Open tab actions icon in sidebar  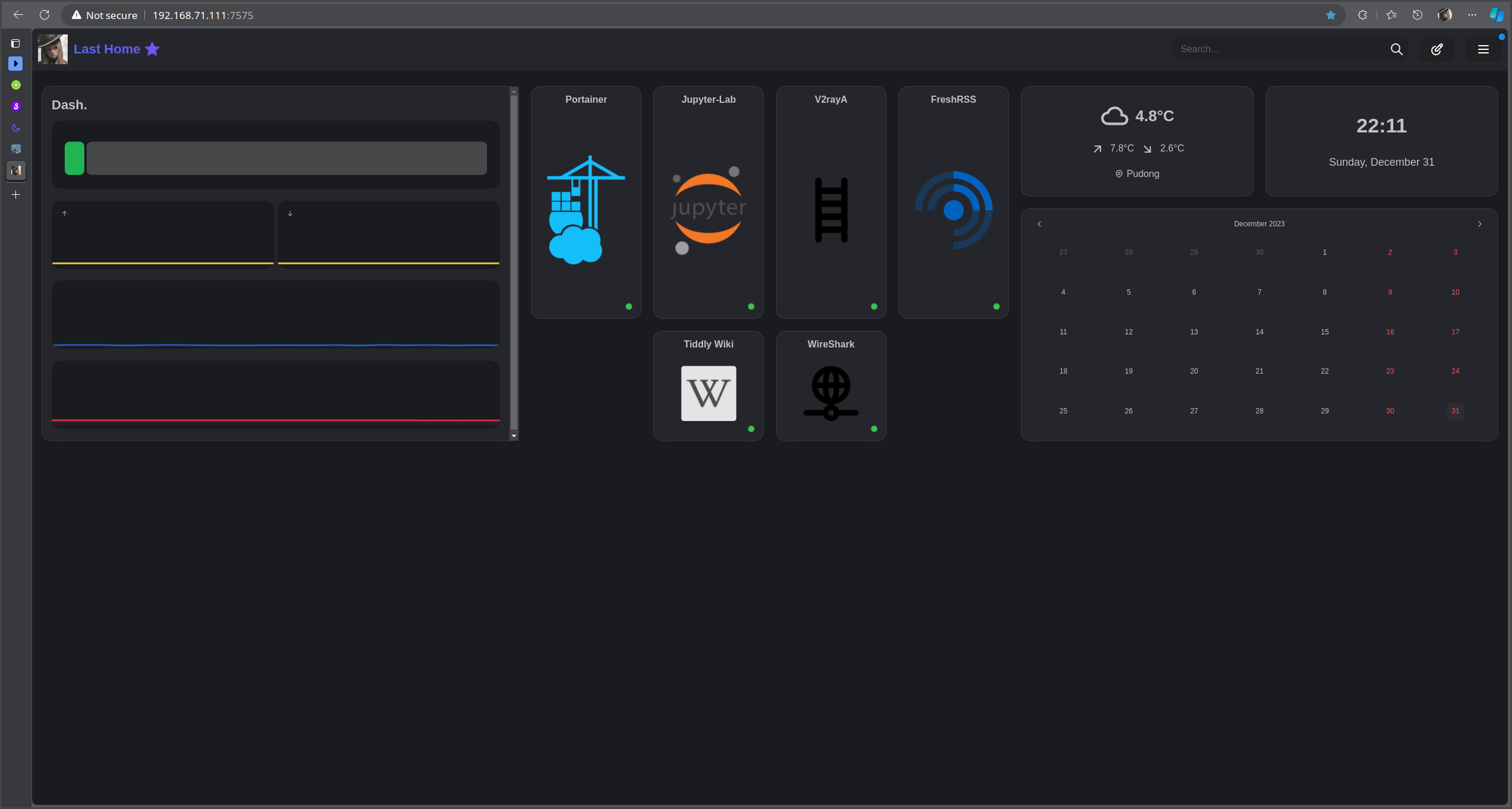[16, 43]
